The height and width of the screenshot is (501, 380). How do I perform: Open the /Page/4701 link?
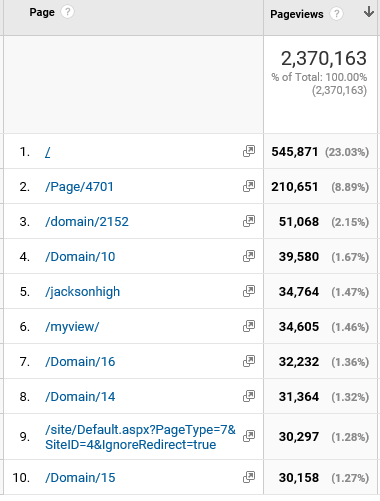79,187
